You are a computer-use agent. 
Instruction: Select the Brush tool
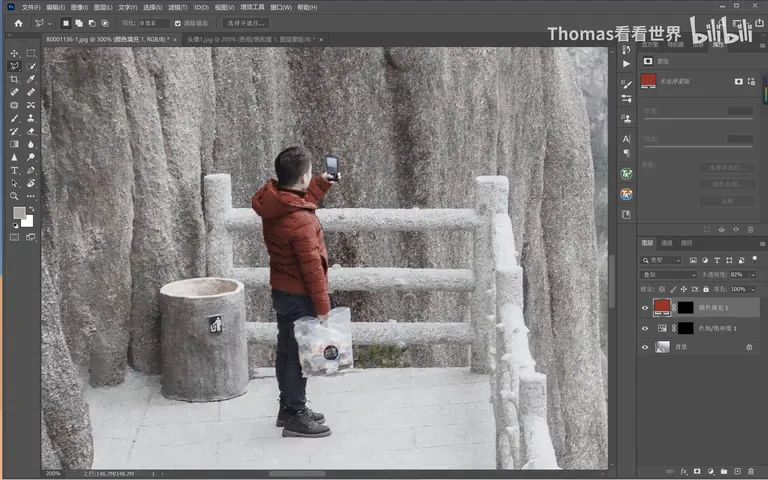14,118
